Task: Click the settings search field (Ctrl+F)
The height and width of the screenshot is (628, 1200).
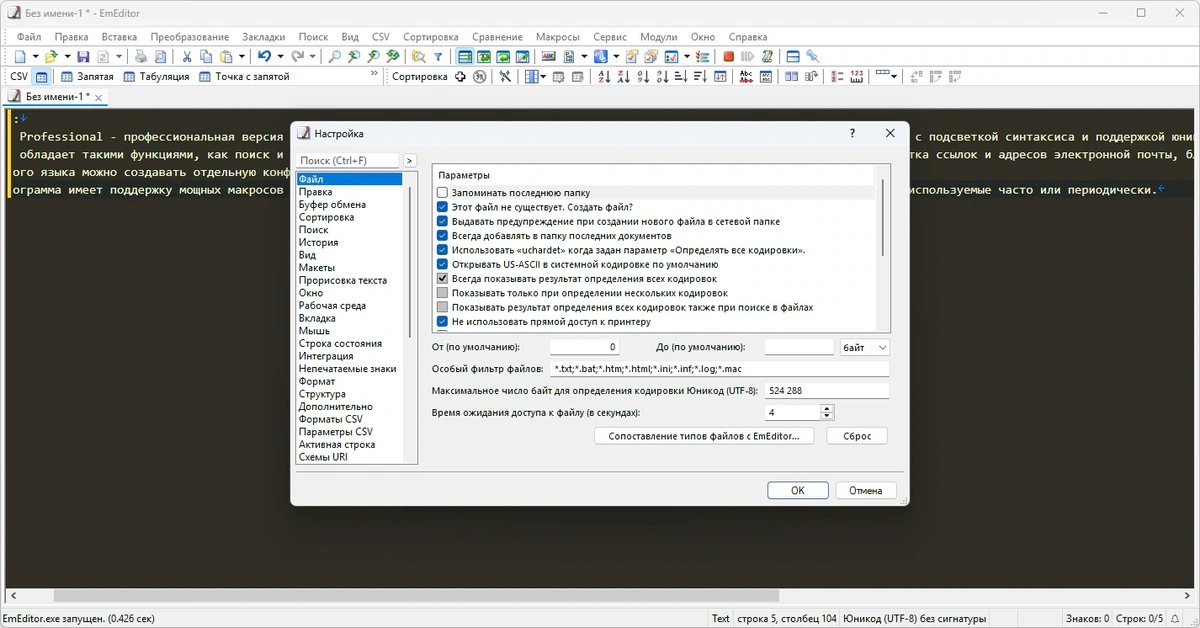Action: 348,160
